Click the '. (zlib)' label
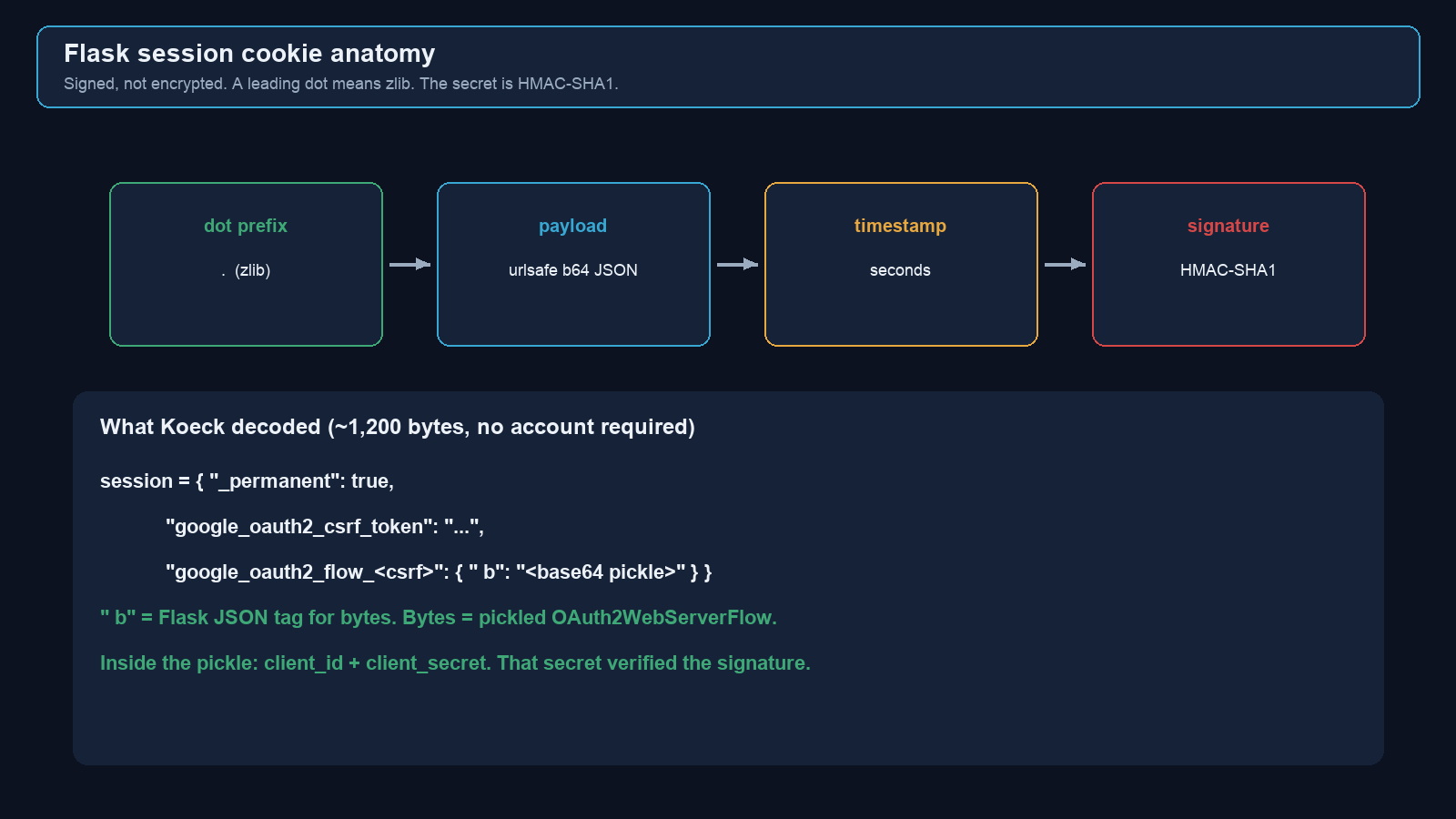Viewport: 1456px width, 819px height. pos(246,270)
